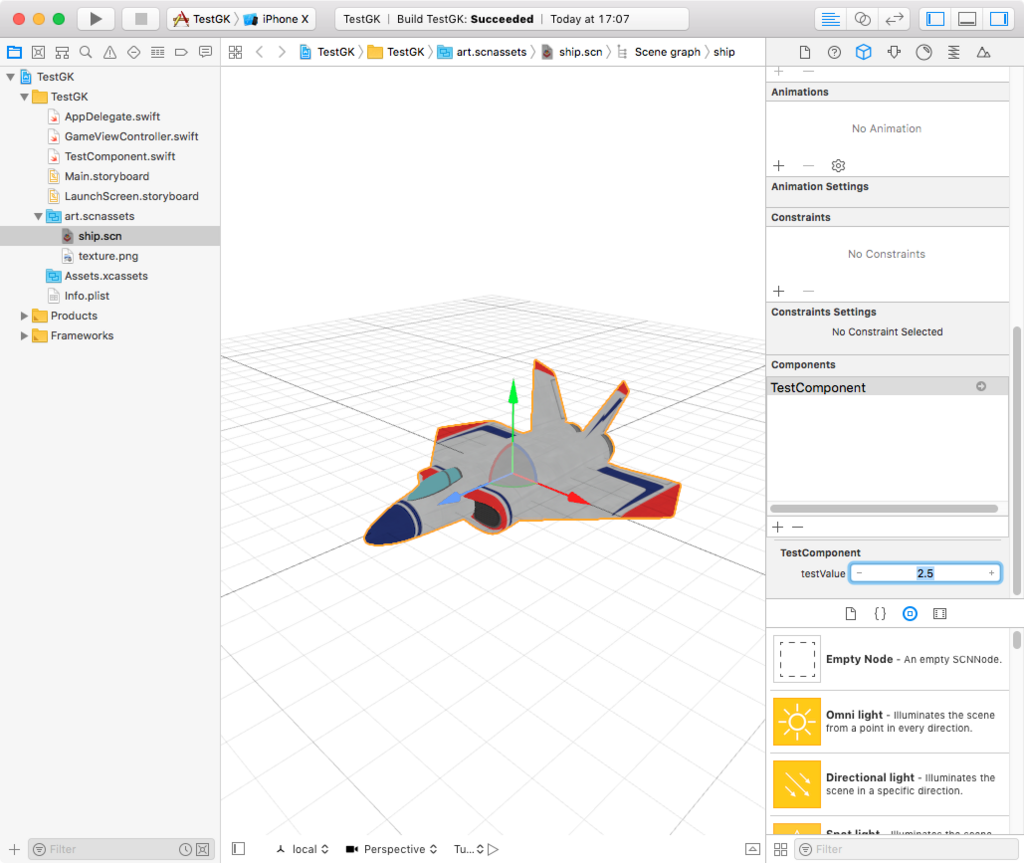1024x863 pixels.
Task: Open the Find navigator
Action: click(86, 52)
